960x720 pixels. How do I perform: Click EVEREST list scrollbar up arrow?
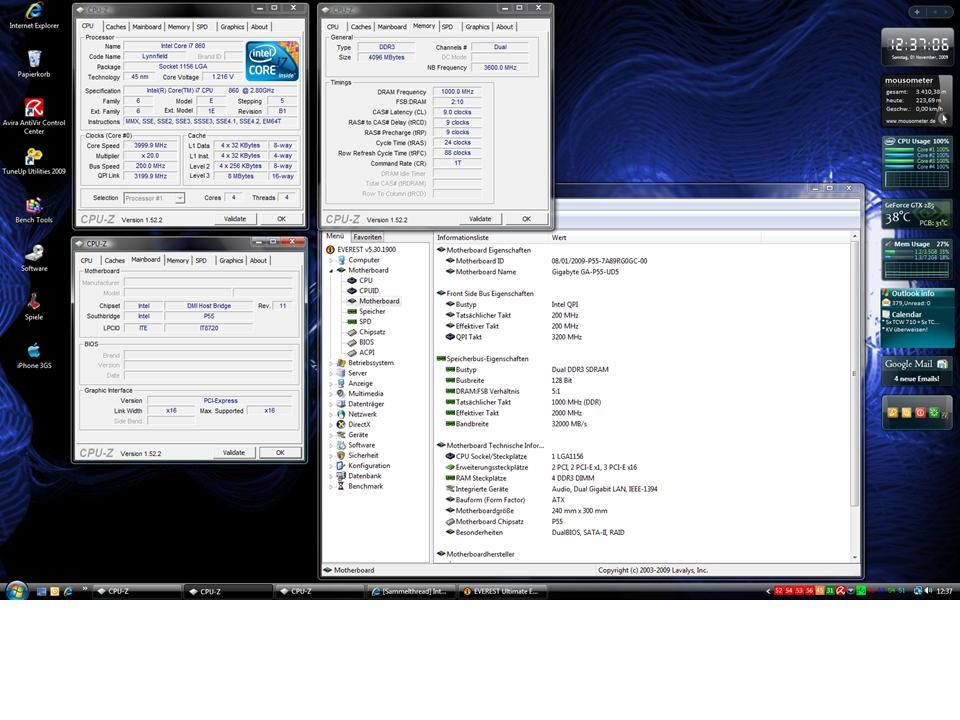(x=855, y=236)
